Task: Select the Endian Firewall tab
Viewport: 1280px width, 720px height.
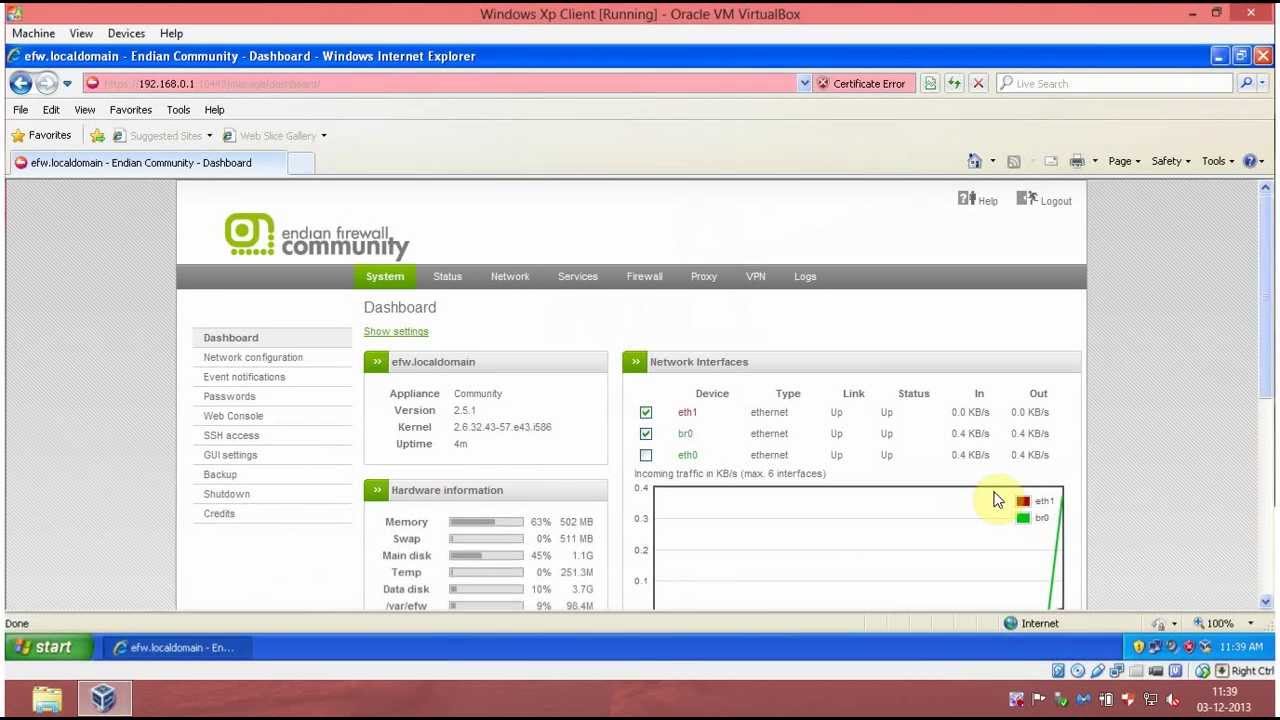Action: tap(645, 277)
